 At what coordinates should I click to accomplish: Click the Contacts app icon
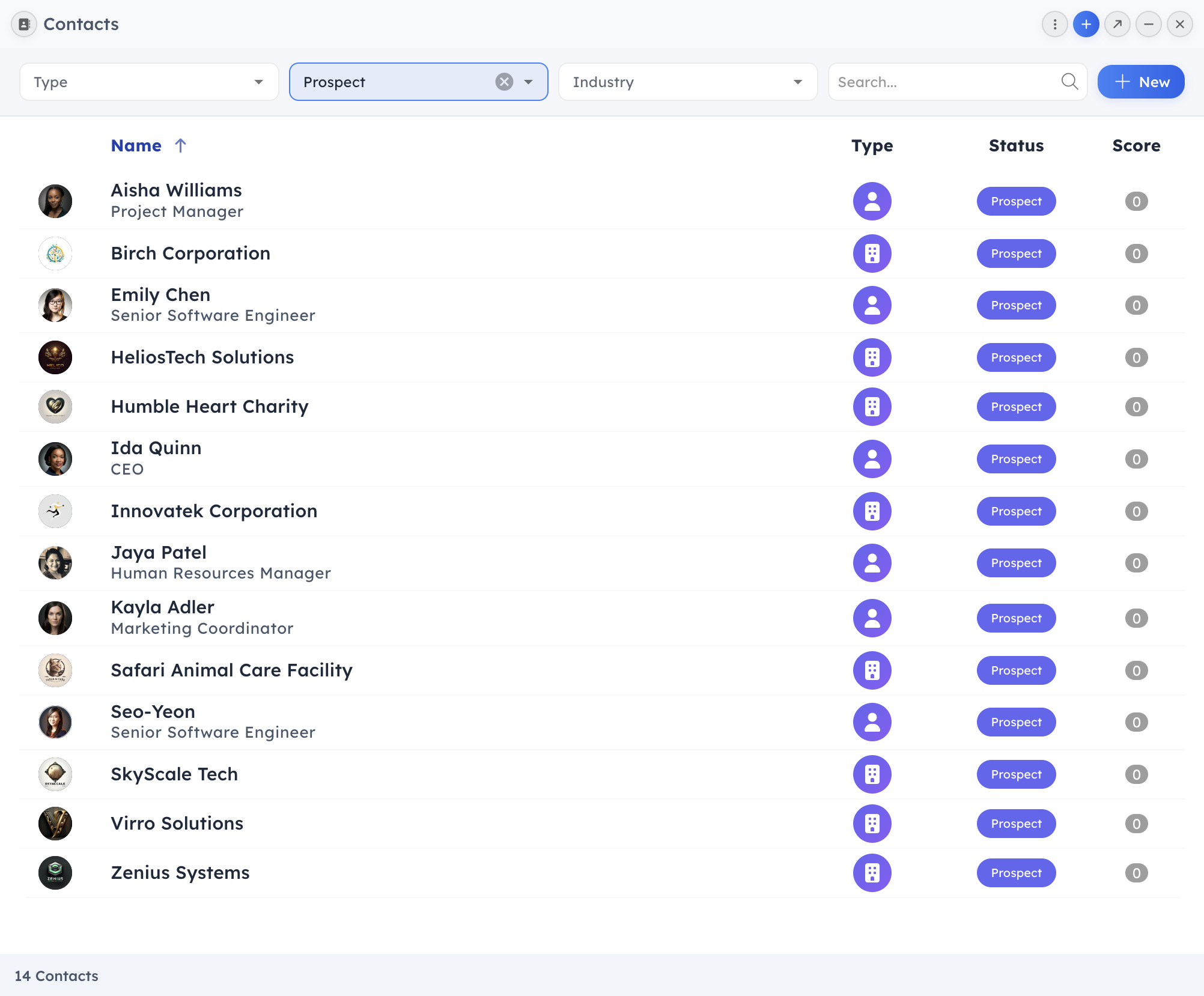[24, 25]
